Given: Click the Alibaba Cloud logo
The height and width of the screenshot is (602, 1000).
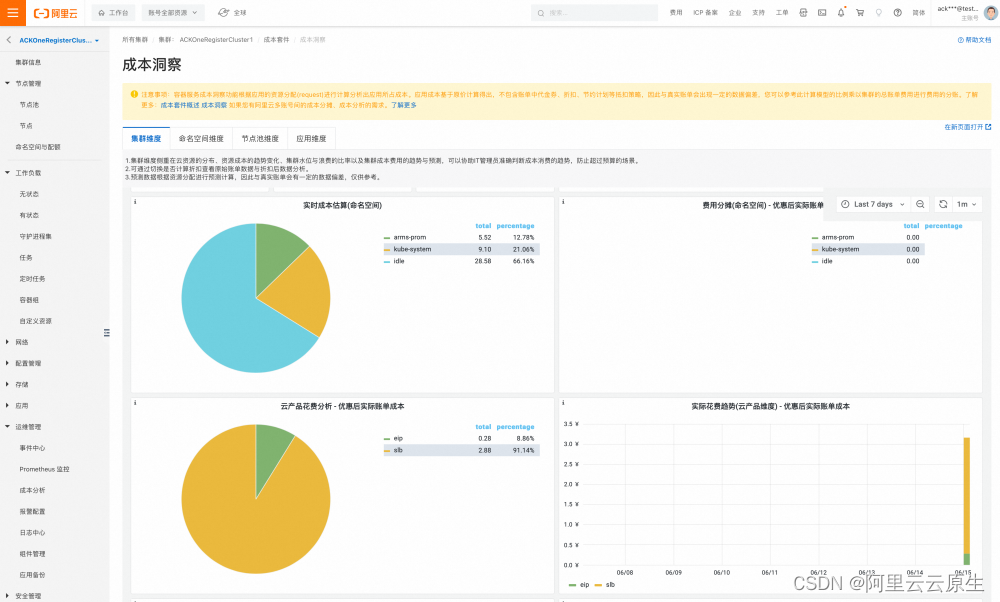Looking at the screenshot, I should pos(55,13).
